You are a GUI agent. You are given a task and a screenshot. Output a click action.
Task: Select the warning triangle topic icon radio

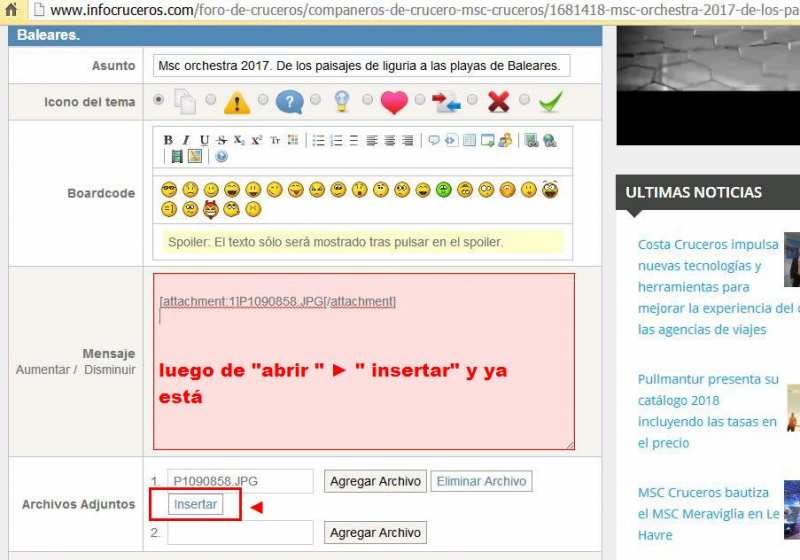click(211, 101)
